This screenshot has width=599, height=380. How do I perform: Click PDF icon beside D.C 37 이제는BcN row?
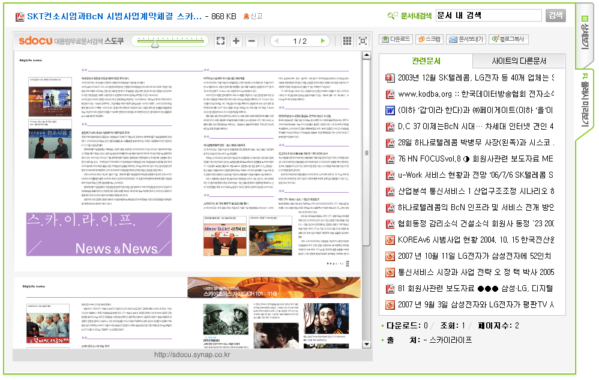coord(390,126)
